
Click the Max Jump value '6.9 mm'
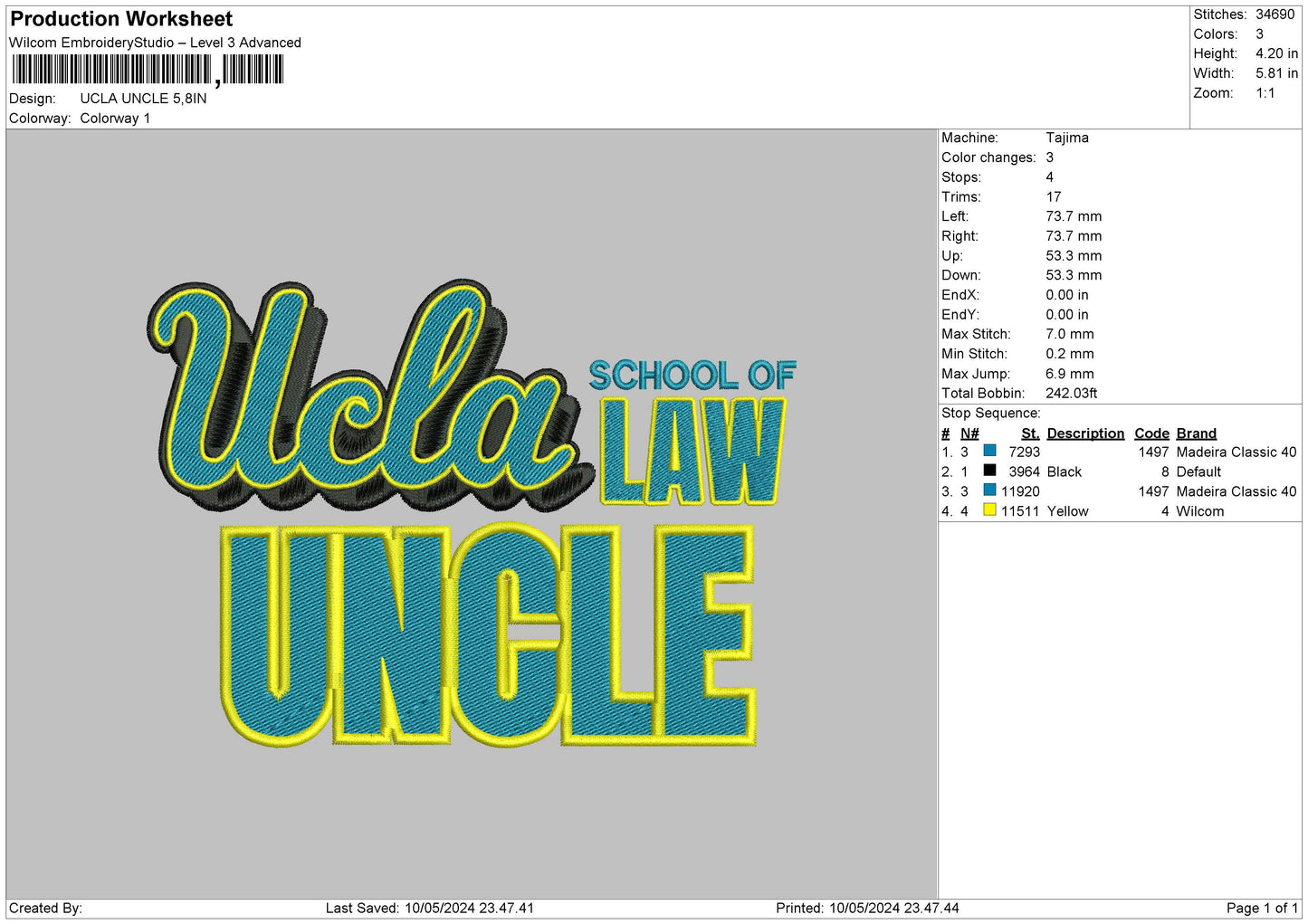pos(1070,374)
